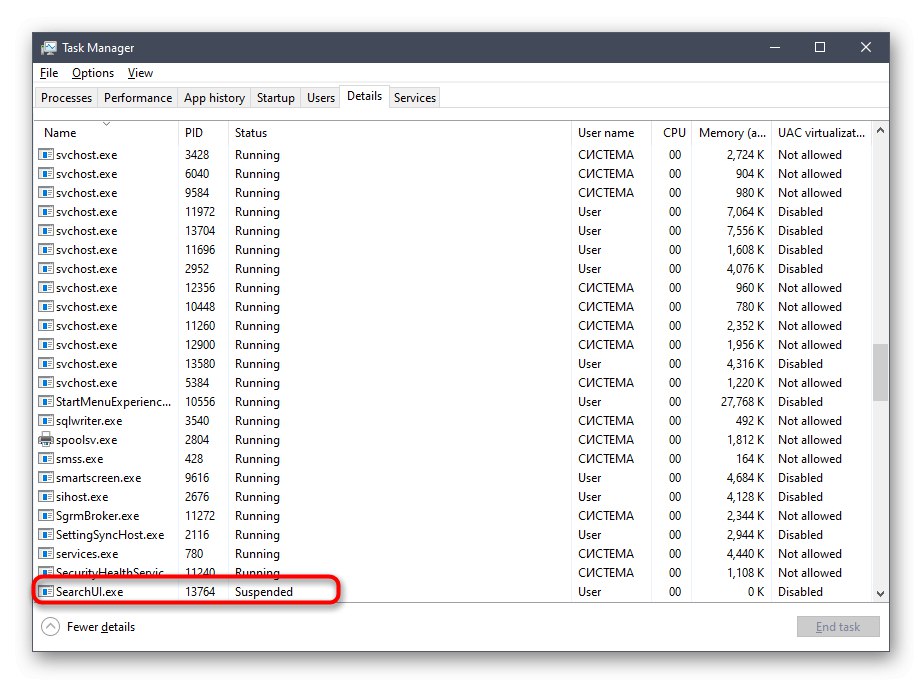Switch to the Startup tab
The height and width of the screenshot is (684, 922).
(275, 98)
